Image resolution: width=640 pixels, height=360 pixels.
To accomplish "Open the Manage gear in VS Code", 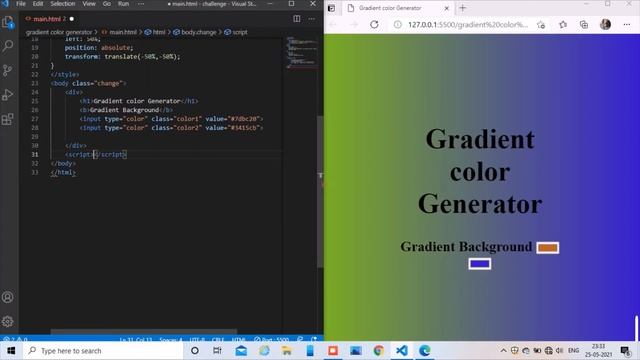I will pos(8,322).
